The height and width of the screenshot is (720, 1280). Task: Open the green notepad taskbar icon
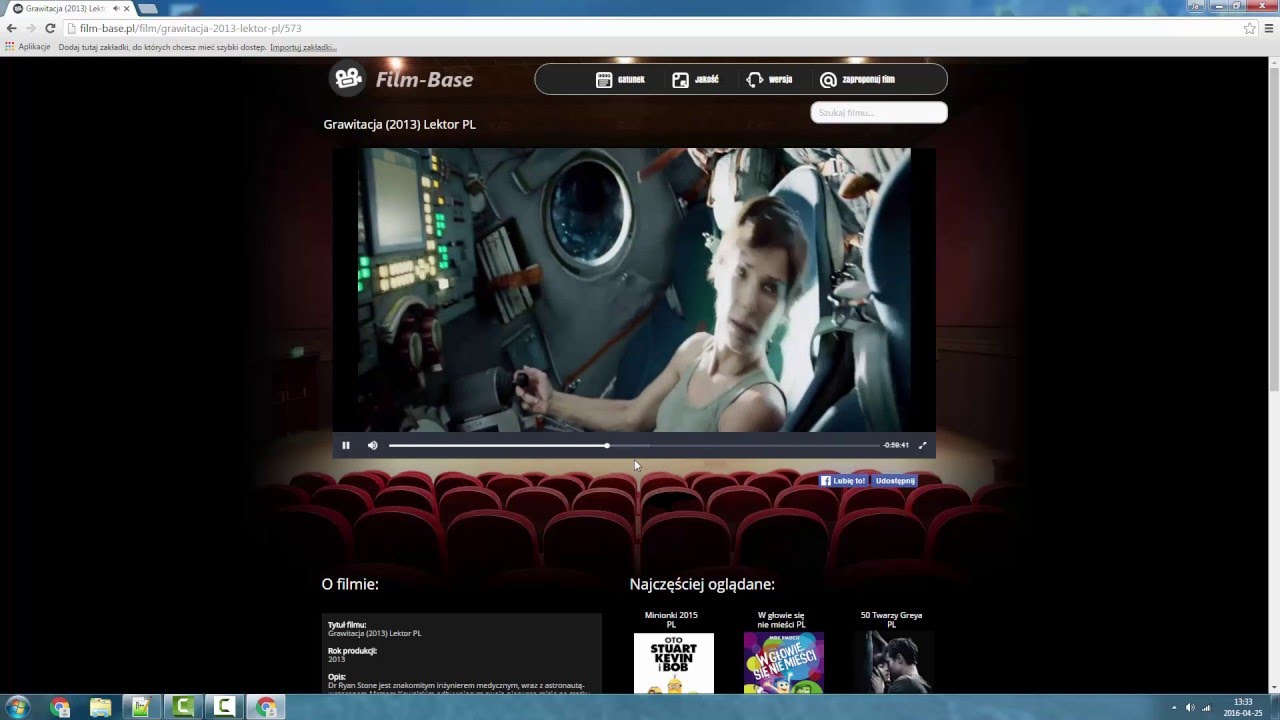[142, 707]
